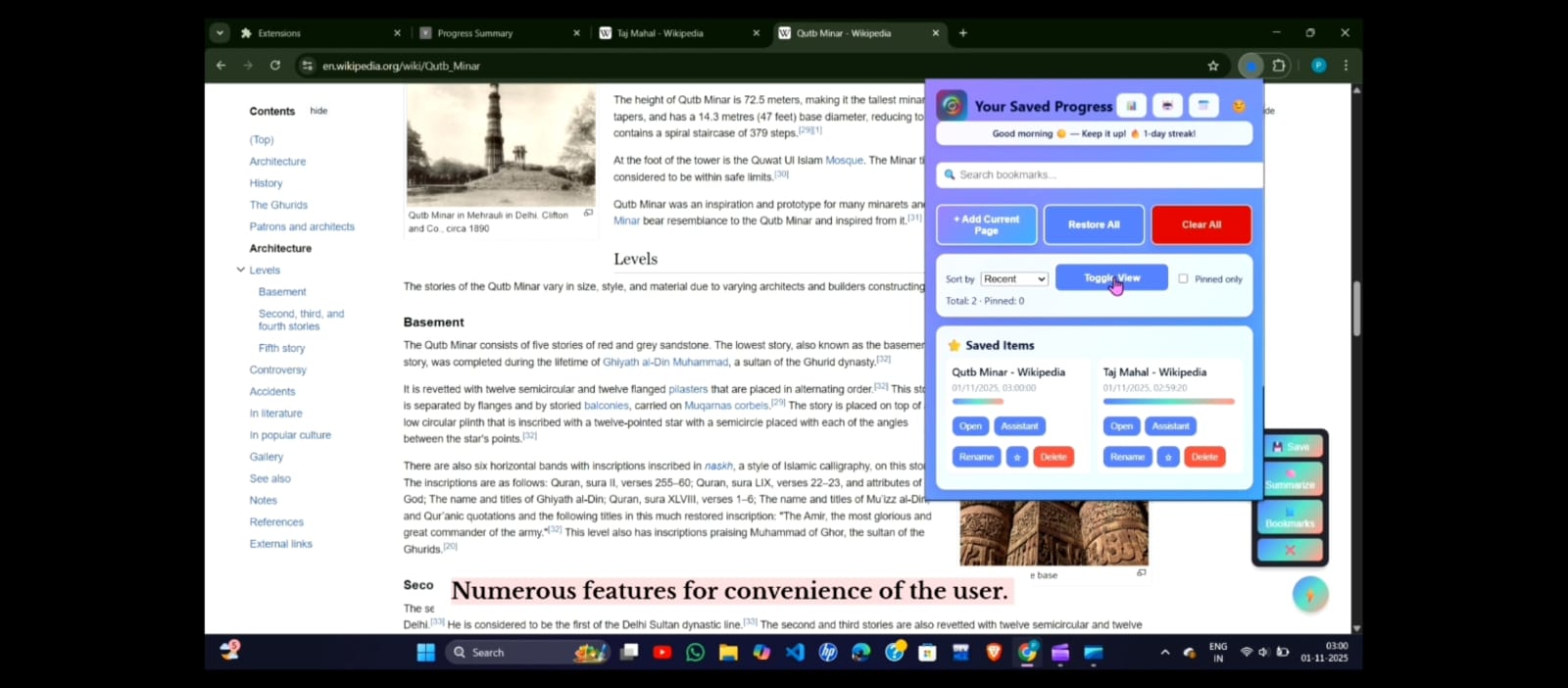Go back with the browser back arrow
Viewport: 1568px width, 688px height.
(220, 66)
